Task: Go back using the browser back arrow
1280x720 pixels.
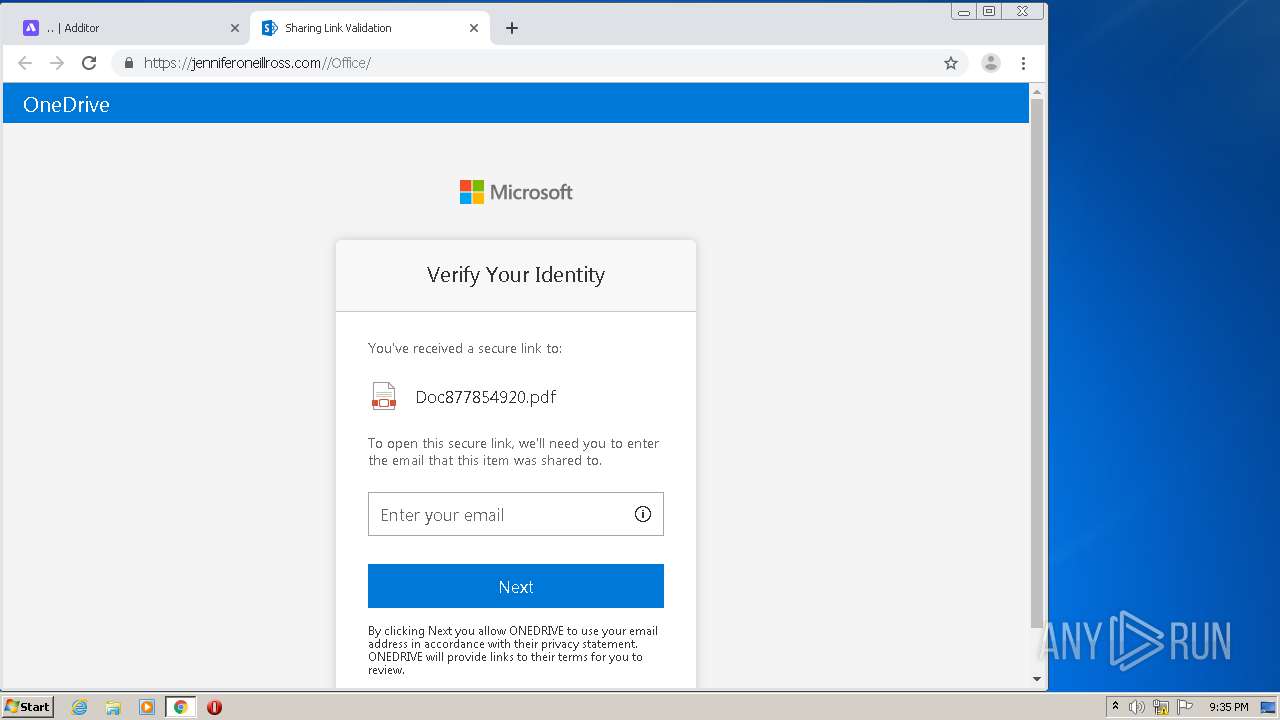Action: click(25, 63)
